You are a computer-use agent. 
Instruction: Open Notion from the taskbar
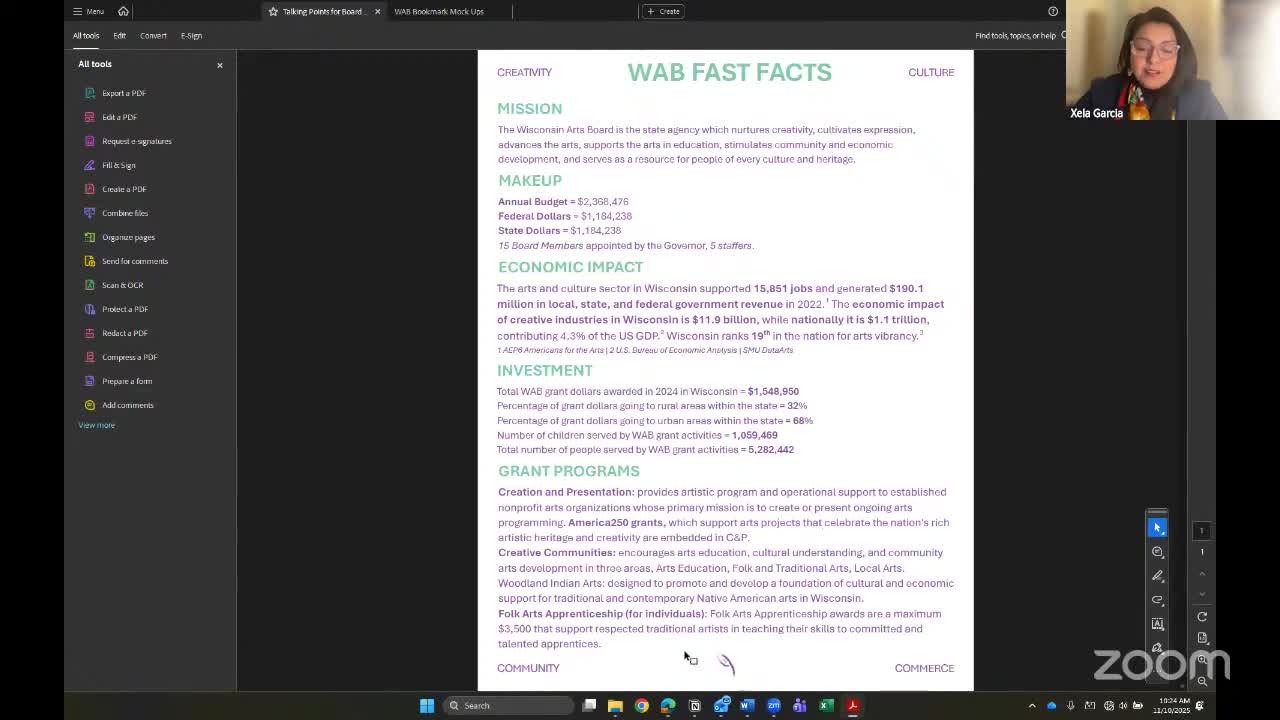[x=695, y=706]
